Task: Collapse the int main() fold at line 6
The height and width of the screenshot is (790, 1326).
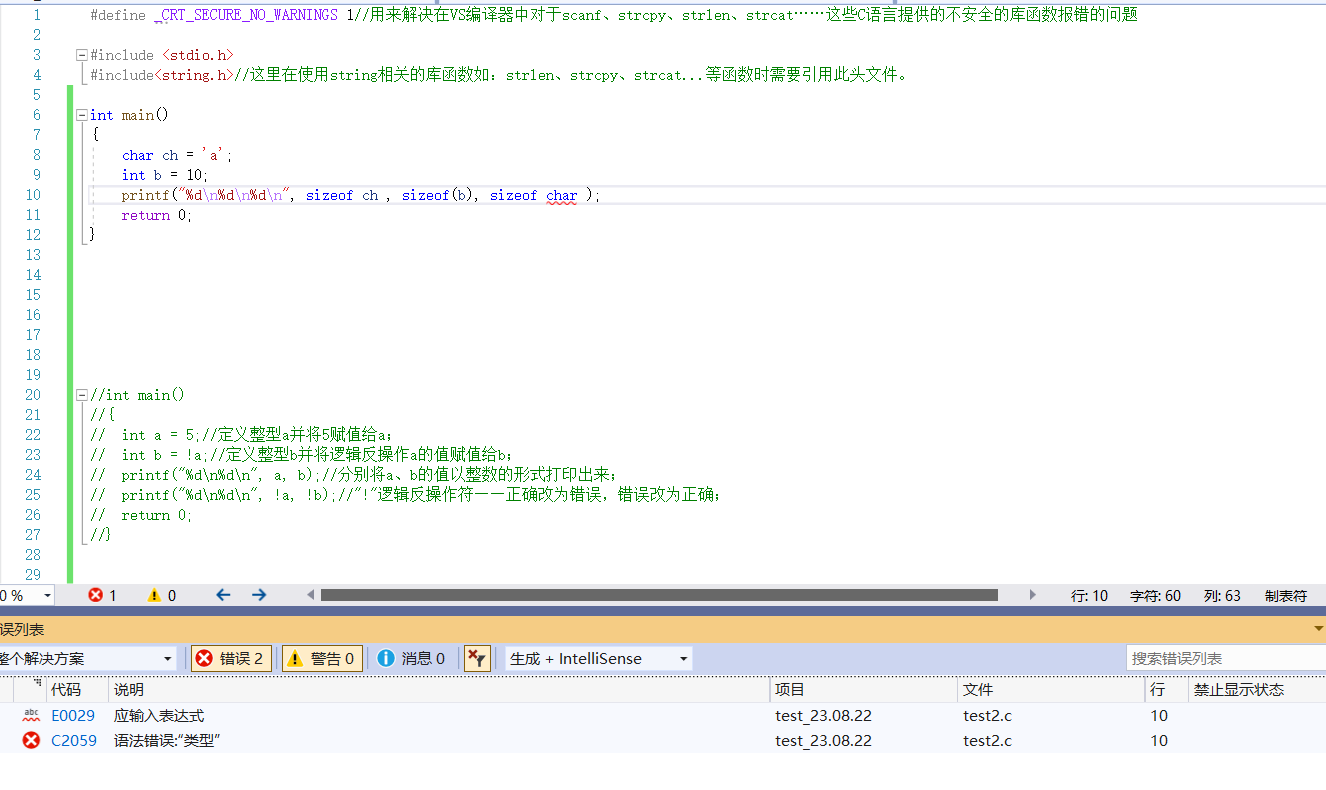Action: tap(82, 115)
